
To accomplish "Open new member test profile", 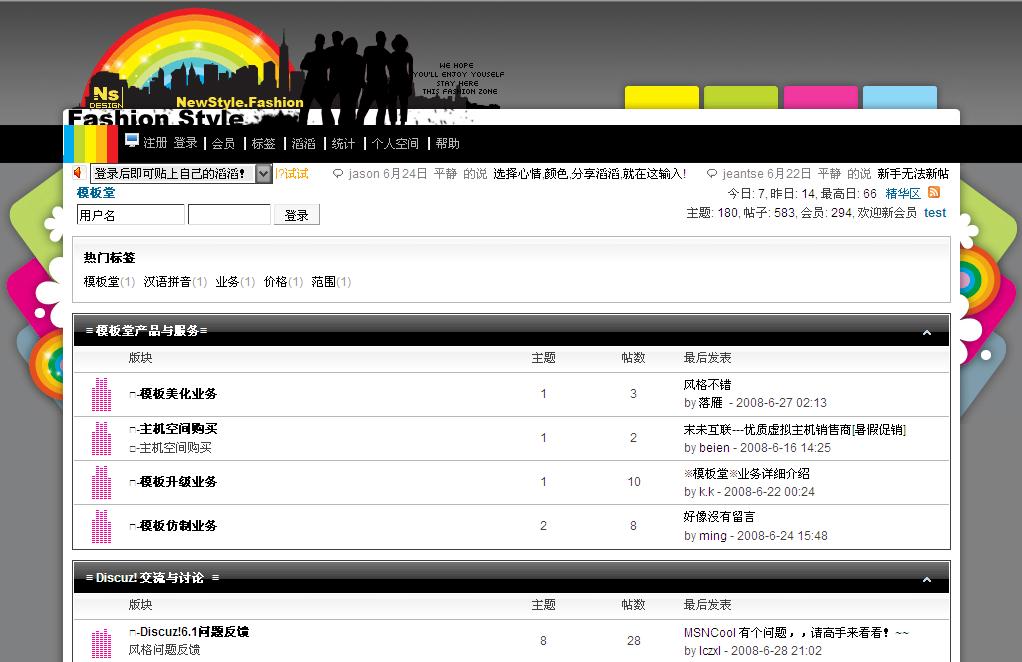I will pyautogui.click(x=935, y=213).
